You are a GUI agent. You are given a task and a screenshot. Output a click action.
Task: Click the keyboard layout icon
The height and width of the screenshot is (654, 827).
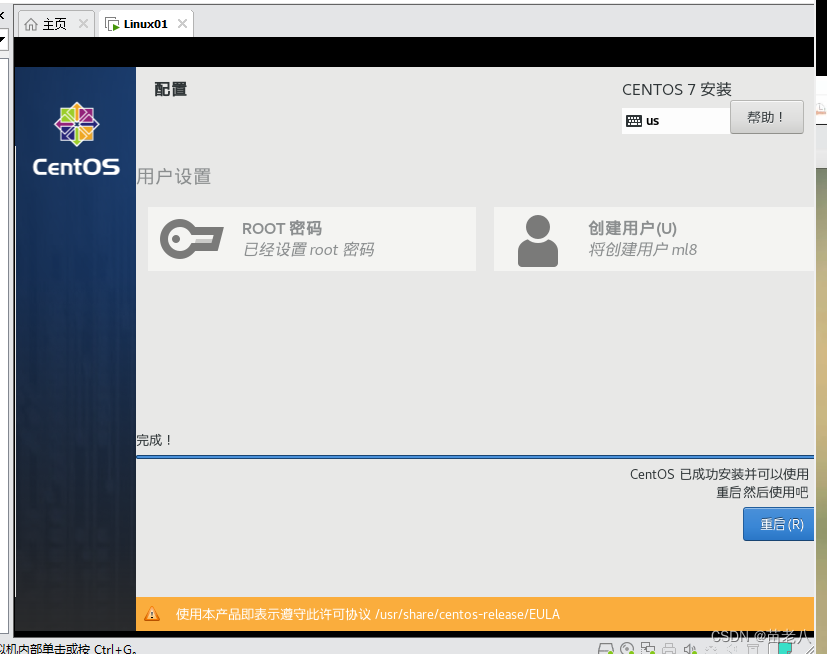[633, 121]
